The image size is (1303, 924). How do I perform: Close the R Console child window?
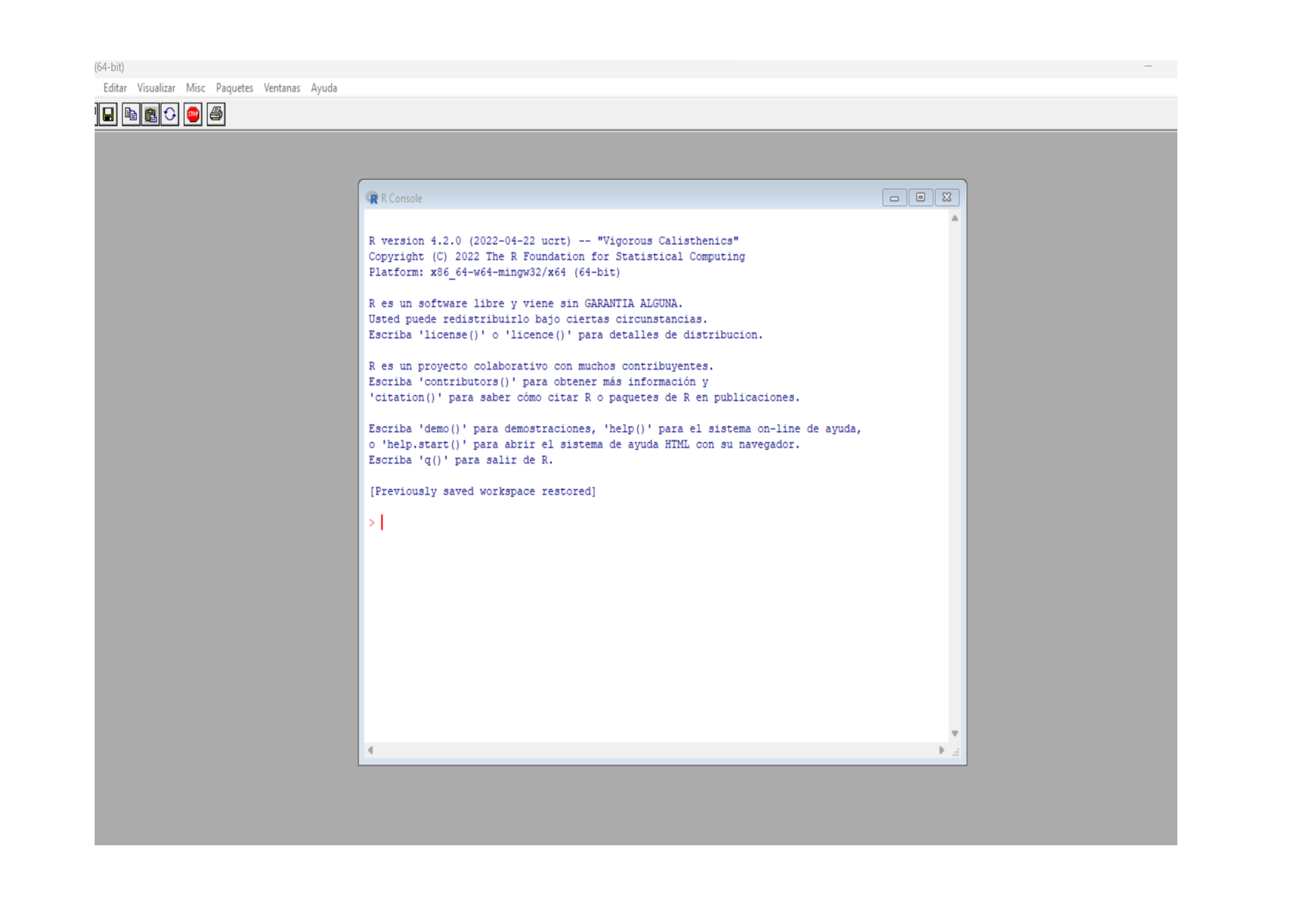point(947,197)
